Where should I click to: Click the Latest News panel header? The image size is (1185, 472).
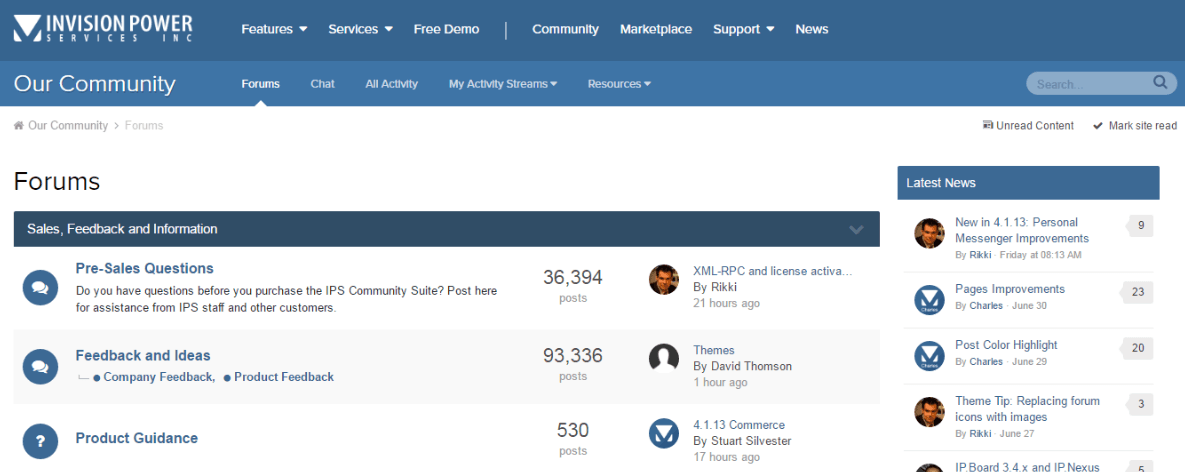point(1028,183)
